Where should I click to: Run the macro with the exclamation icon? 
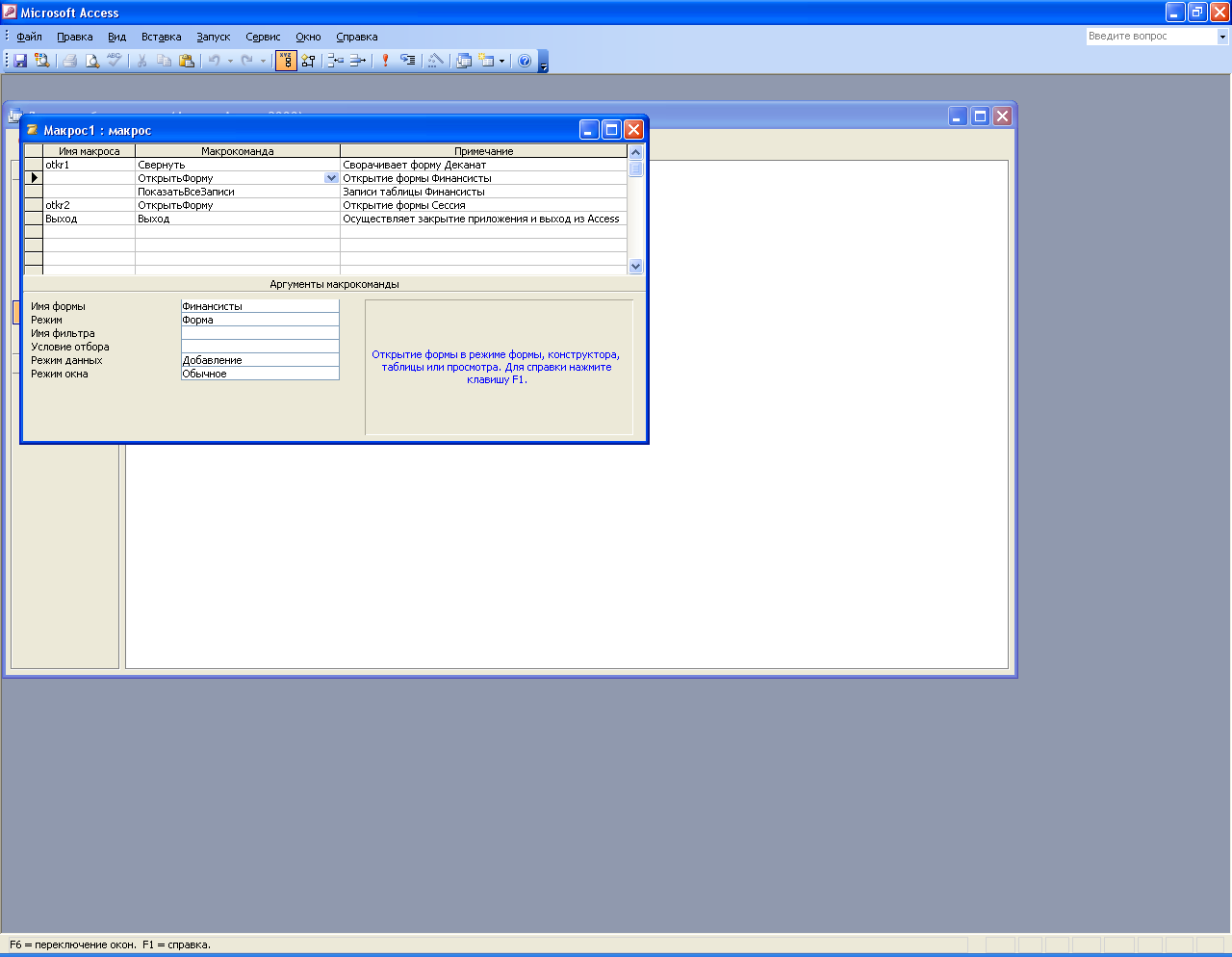(386, 61)
